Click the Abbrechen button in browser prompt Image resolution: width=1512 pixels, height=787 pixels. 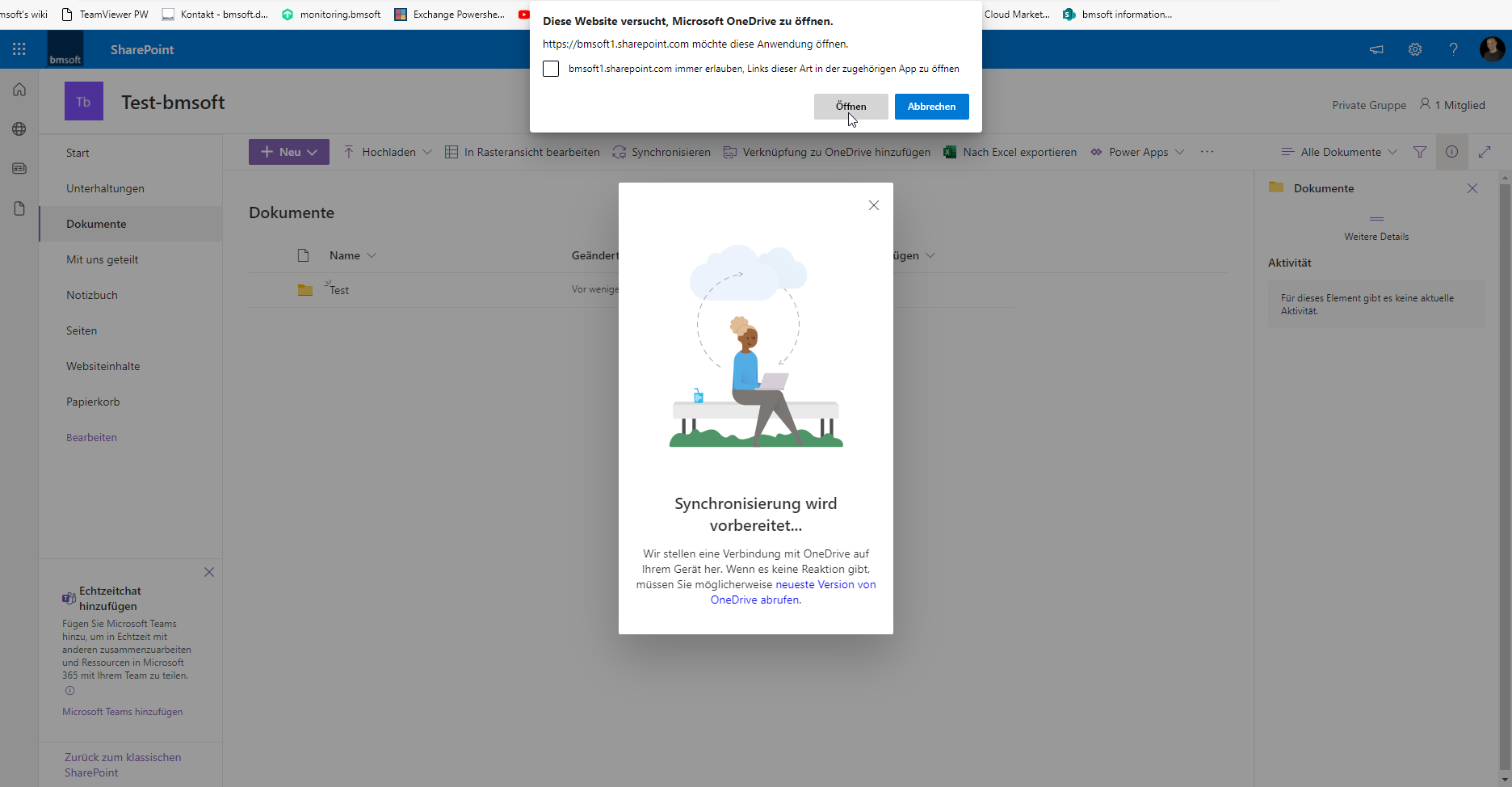931,107
